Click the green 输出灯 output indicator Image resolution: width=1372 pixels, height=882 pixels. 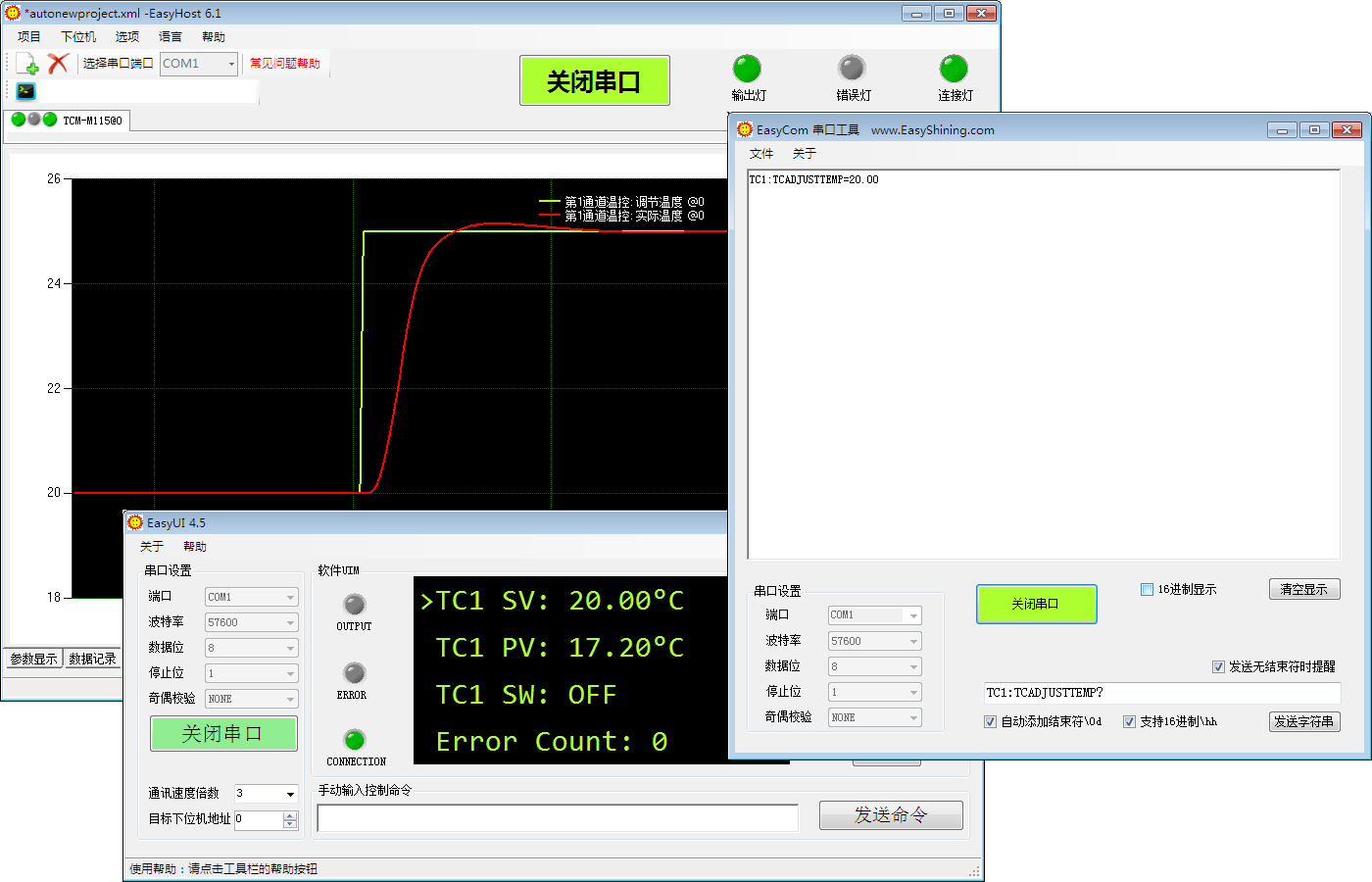pyautogui.click(x=747, y=69)
